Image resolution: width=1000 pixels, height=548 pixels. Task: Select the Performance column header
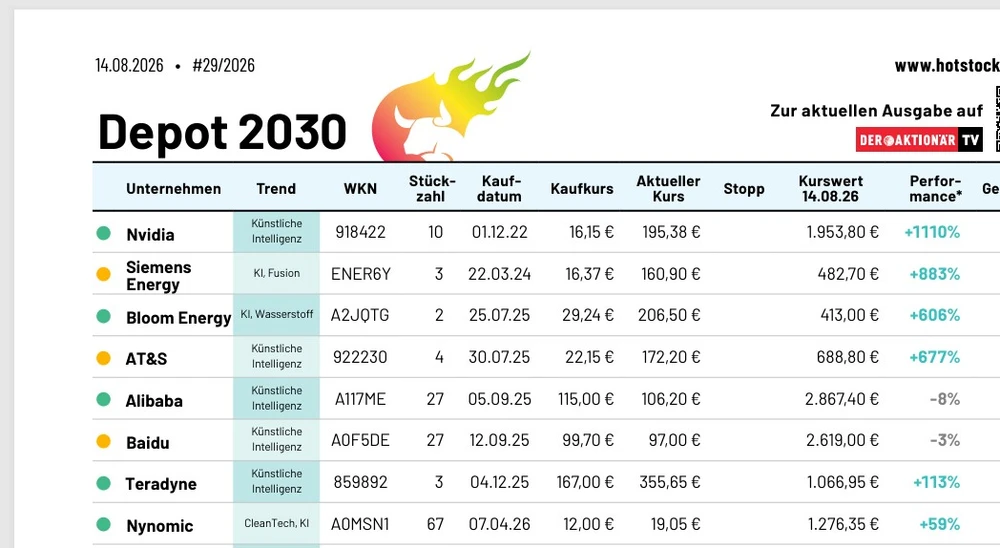(x=935, y=189)
